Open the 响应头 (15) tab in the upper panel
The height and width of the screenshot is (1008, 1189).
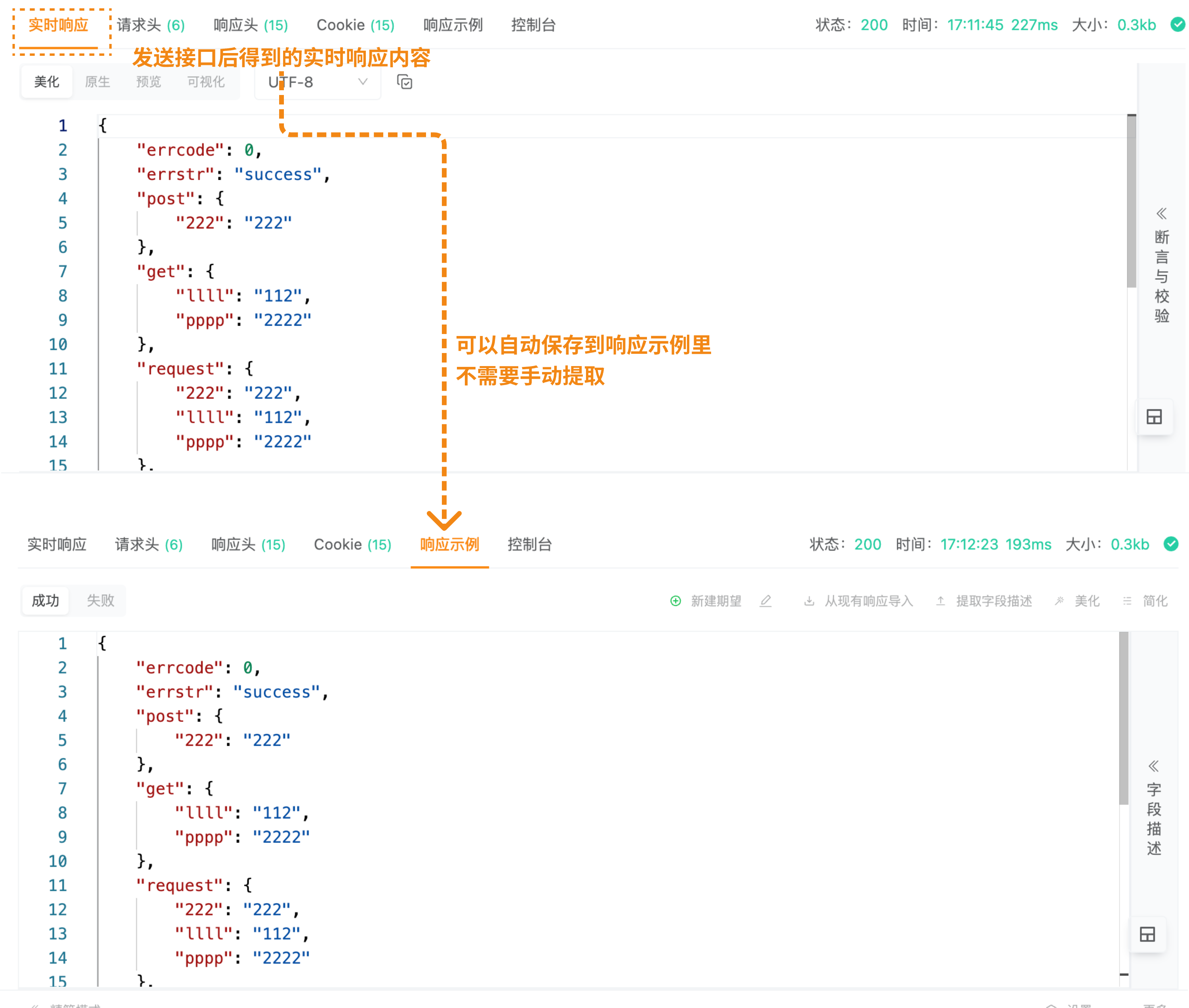point(250,25)
